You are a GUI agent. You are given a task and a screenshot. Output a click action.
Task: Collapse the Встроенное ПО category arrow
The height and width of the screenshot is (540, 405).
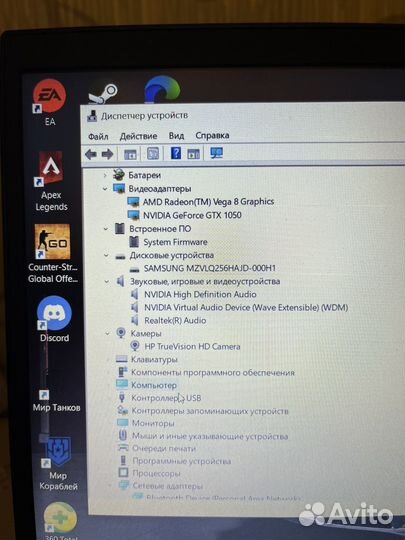click(x=106, y=229)
